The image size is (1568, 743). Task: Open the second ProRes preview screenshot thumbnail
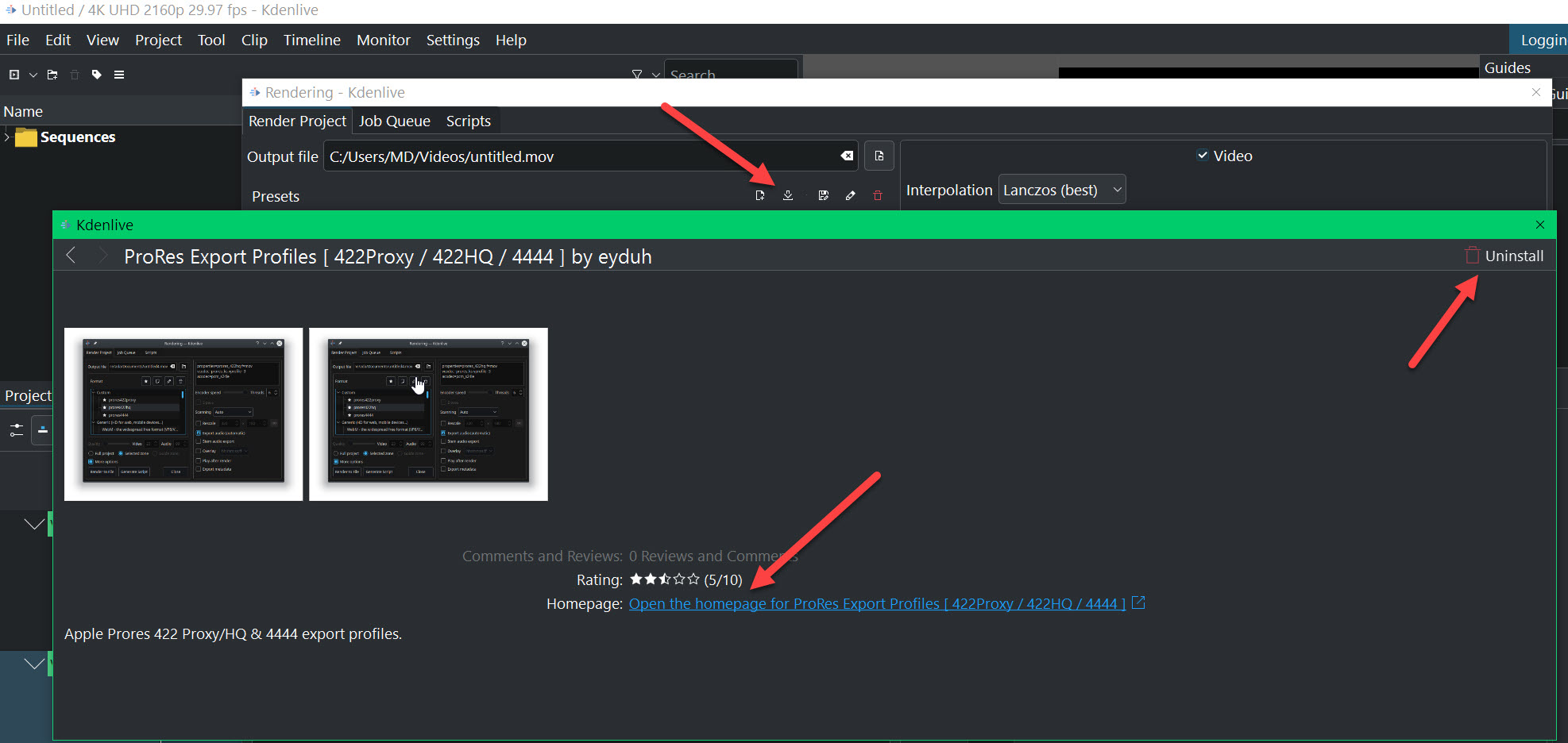pyautogui.click(x=428, y=414)
